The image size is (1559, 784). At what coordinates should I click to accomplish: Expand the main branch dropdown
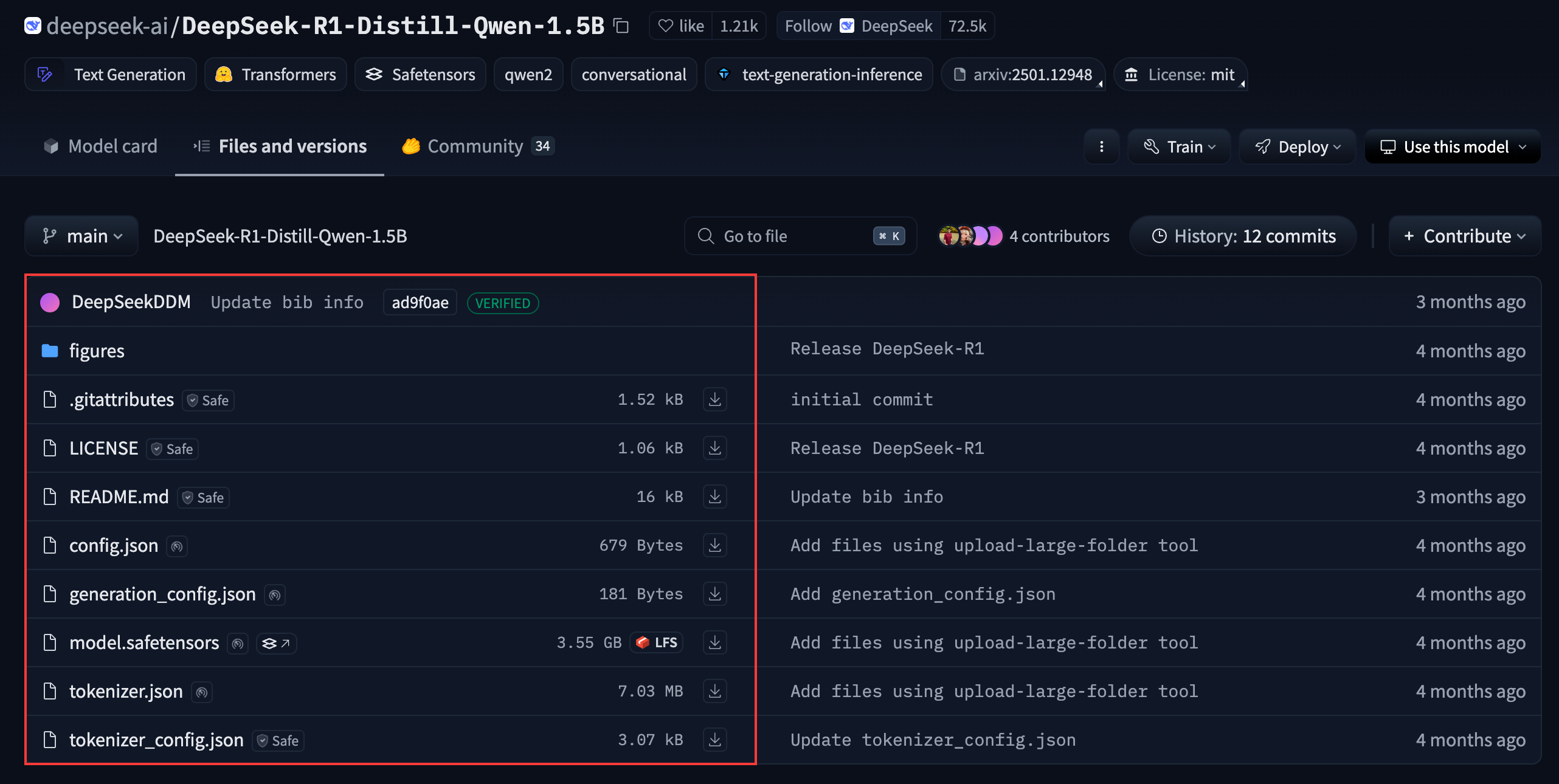pyautogui.click(x=81, y=236)
